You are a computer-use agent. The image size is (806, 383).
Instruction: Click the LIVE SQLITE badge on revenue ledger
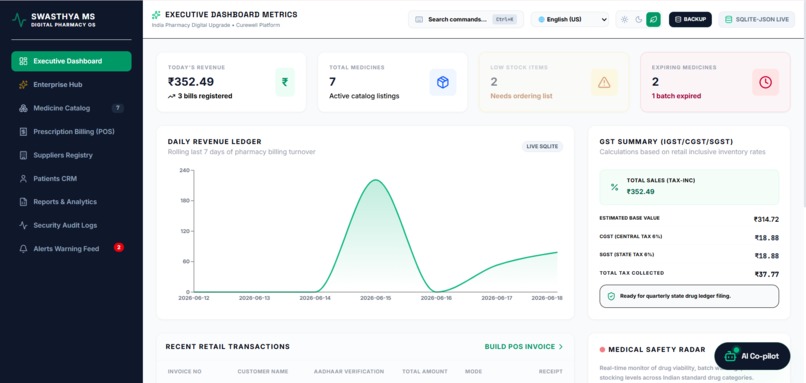click(x=542, y=147)
